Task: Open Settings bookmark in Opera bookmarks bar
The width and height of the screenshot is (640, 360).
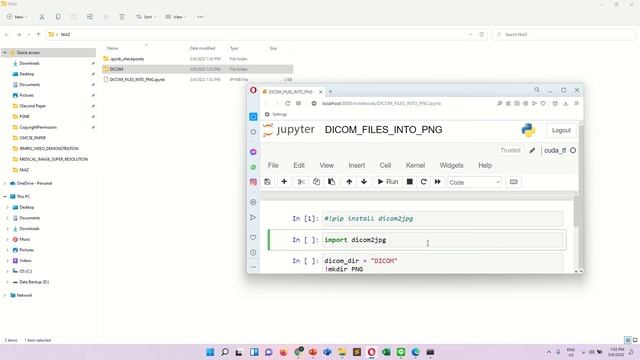Action: pyautogui.click(x=276, y=114)
